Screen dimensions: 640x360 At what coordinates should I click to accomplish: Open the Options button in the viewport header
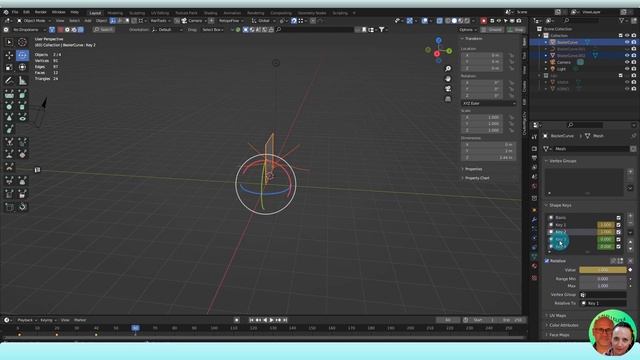pos(468,30)
